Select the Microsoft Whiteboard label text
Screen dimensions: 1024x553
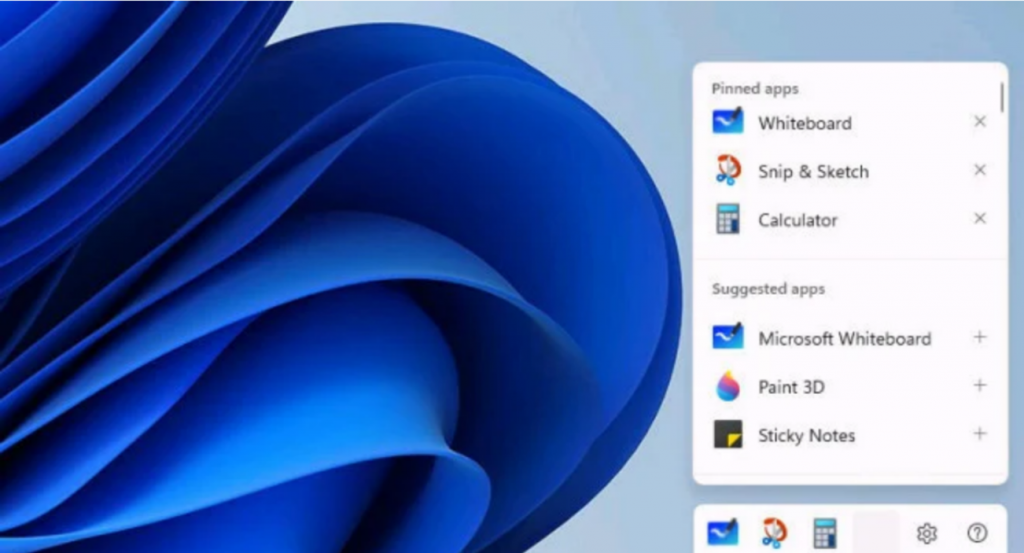(844, 338)
